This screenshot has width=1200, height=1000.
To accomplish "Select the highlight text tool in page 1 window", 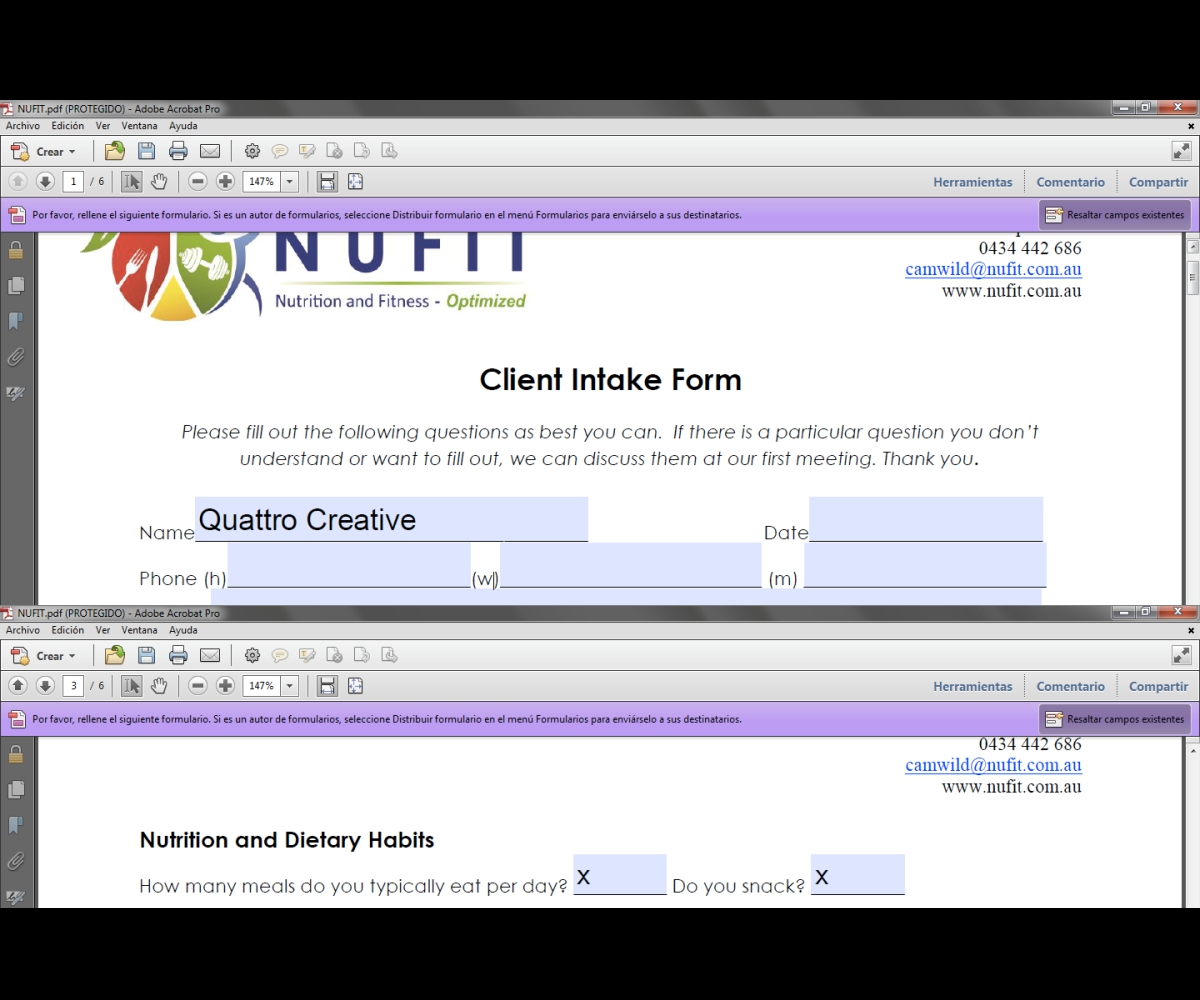I will (307, 152).
